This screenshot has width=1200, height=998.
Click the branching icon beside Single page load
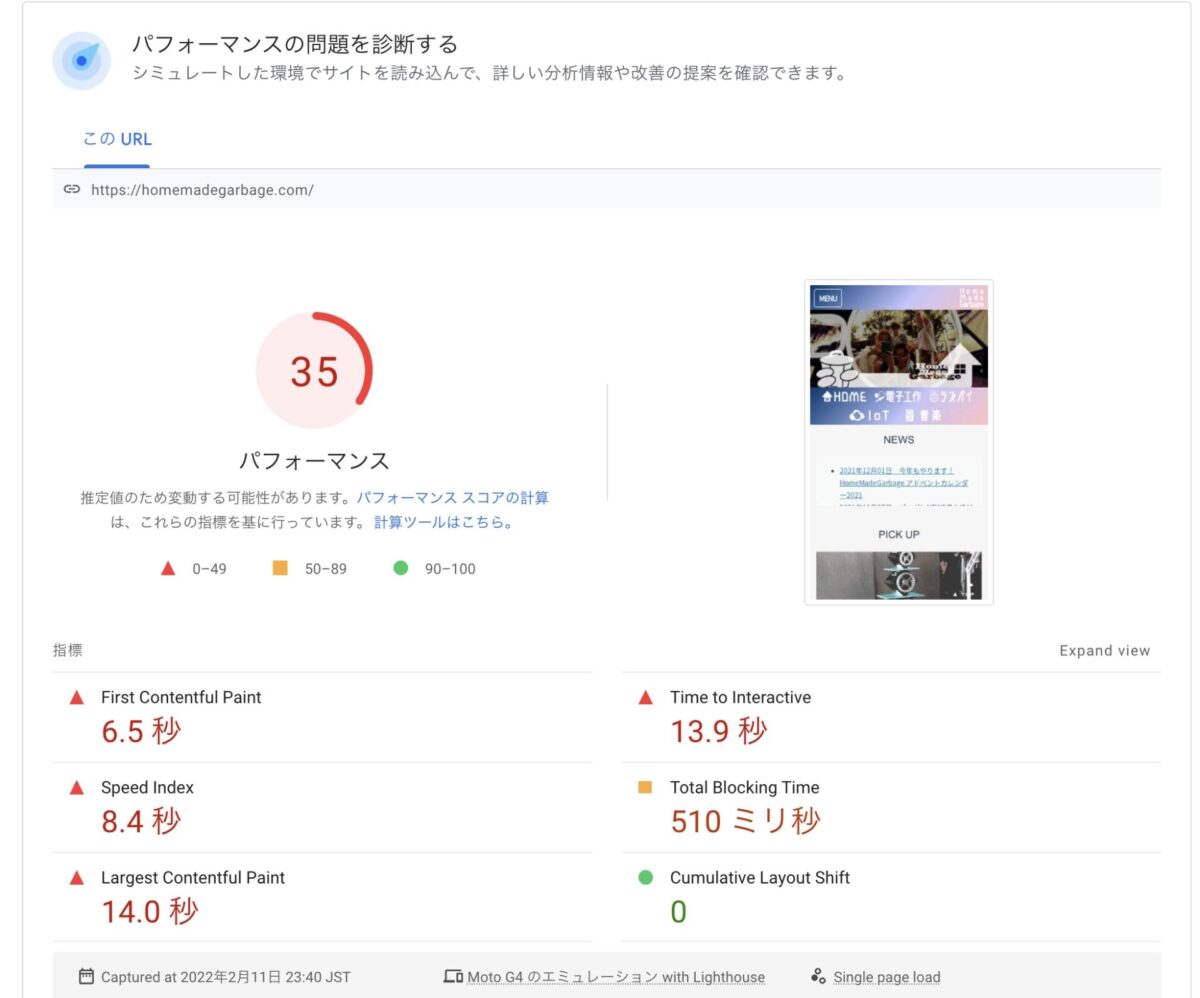pos(817,977)
